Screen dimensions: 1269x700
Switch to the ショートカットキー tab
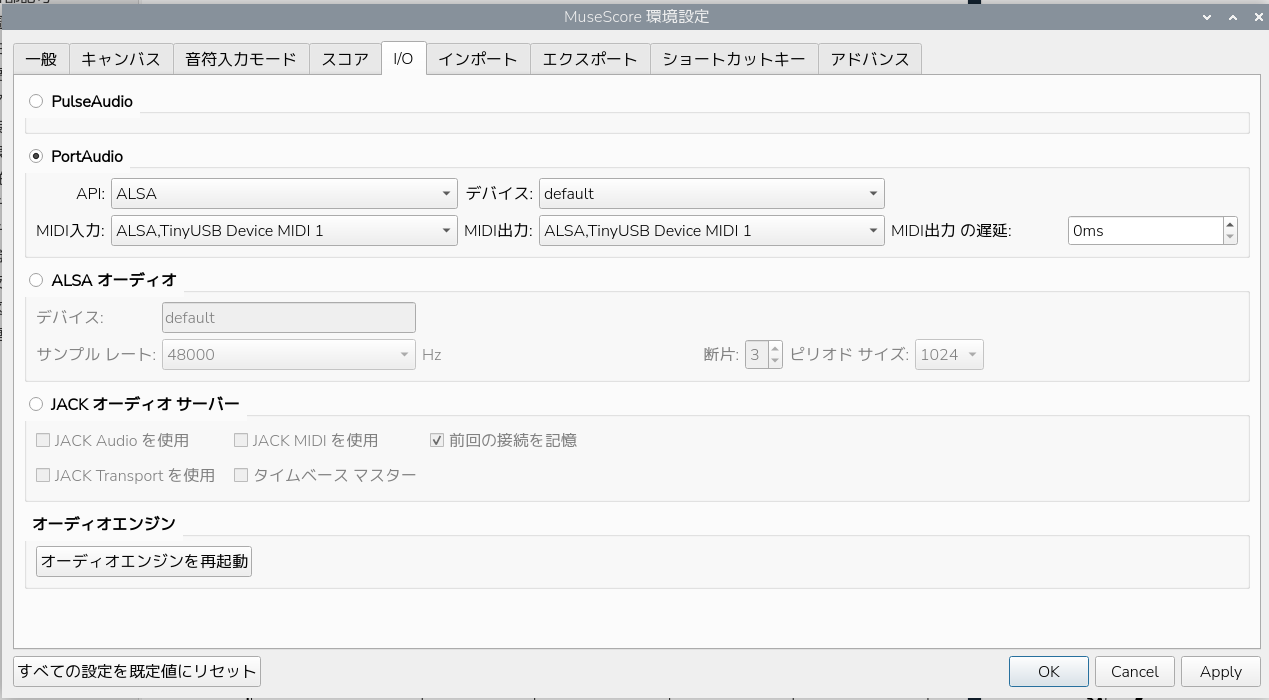pyautogui.click(x=734, y=59)
